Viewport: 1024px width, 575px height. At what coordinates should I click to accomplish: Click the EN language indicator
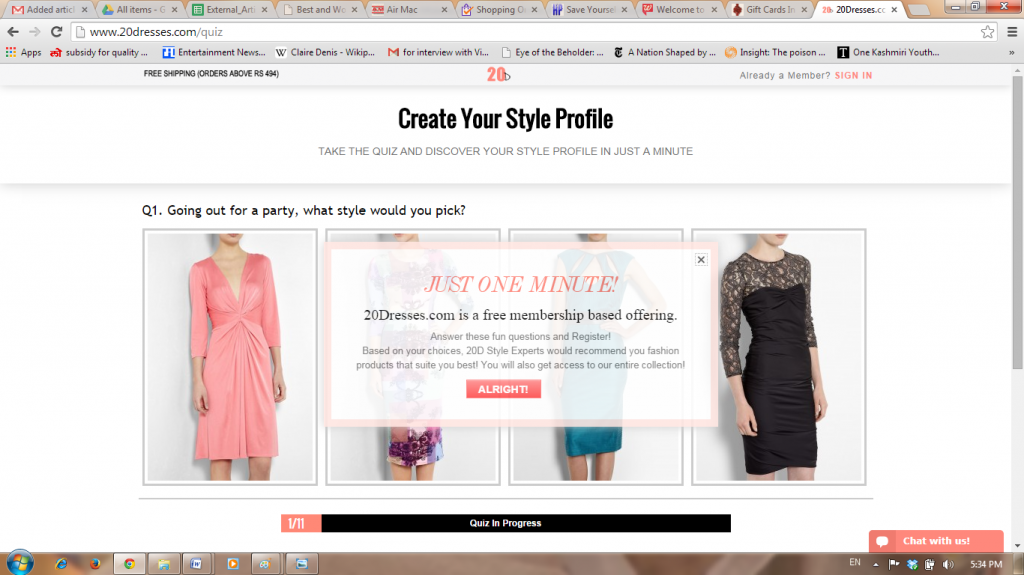click(x=854, y=563)
